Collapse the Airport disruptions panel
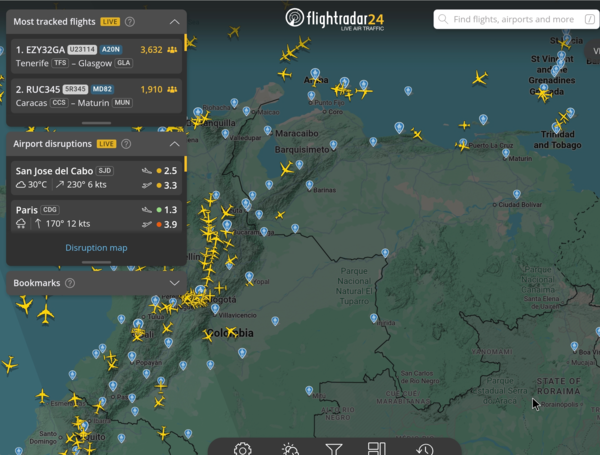 (x=174, y=144)
